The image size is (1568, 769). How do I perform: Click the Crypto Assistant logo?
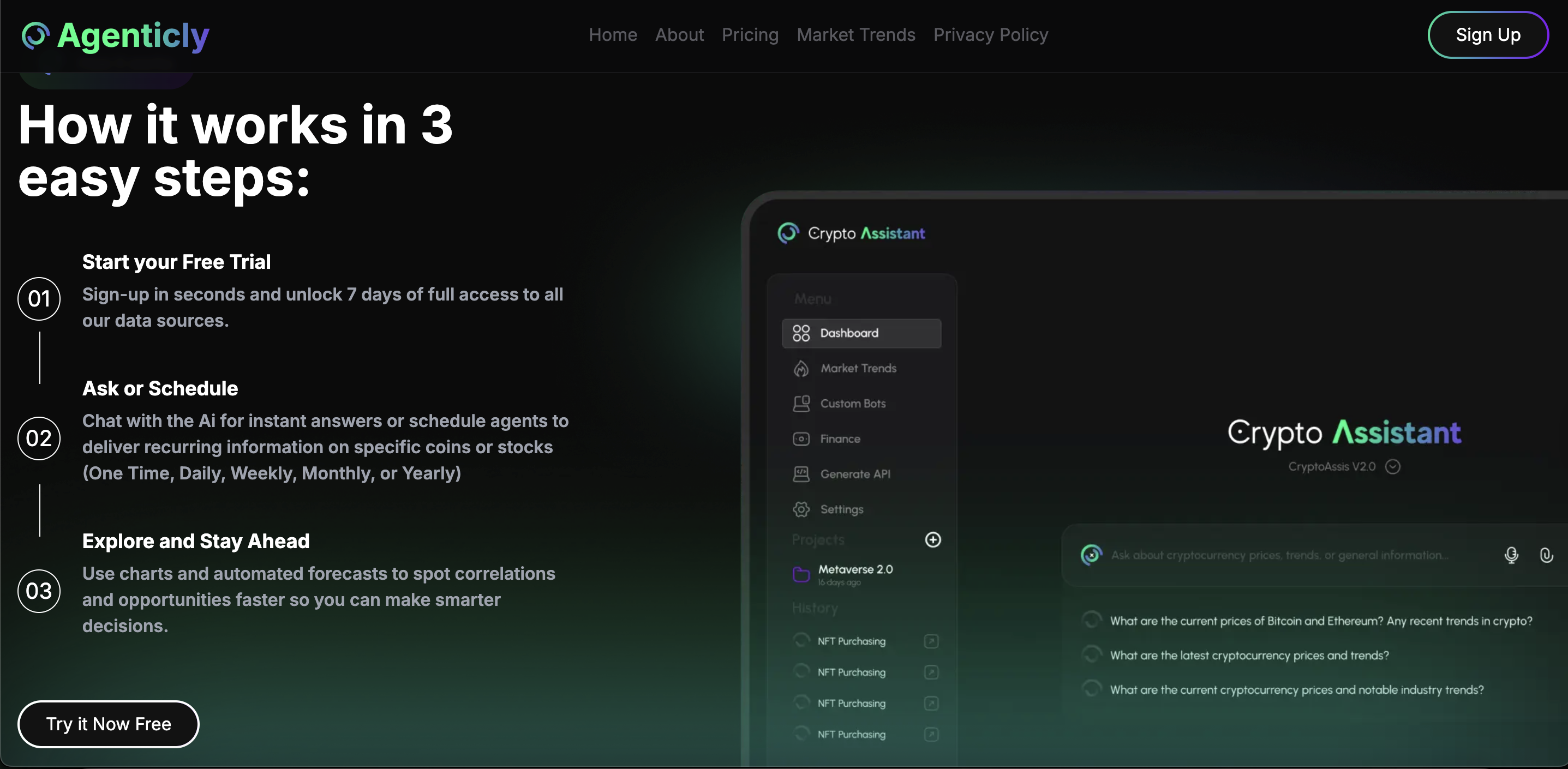[851, 233]
